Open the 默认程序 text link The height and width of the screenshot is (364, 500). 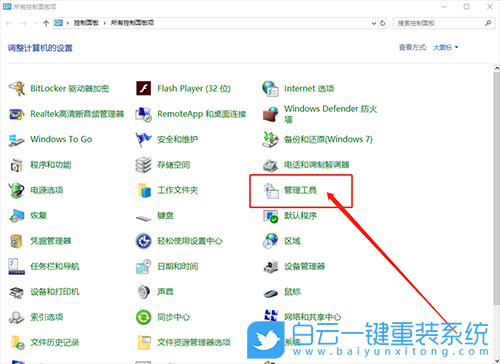pyautogui.click(x=300, y=216)
